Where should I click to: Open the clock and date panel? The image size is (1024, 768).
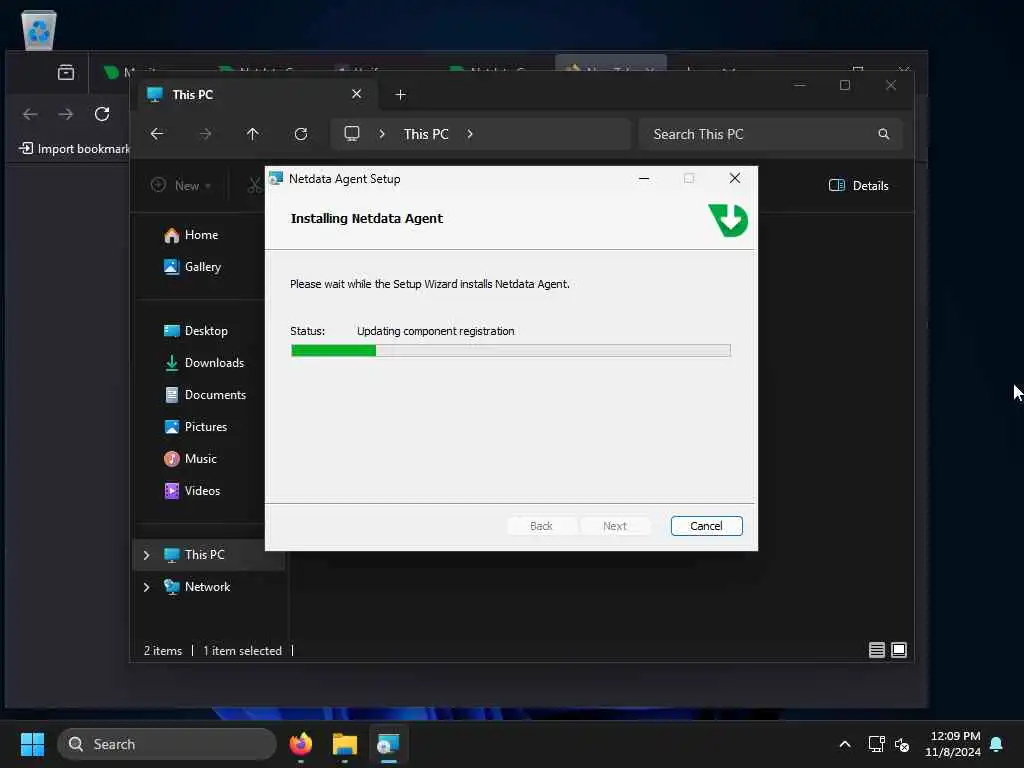pyautogui.click(x=952, y=744)
